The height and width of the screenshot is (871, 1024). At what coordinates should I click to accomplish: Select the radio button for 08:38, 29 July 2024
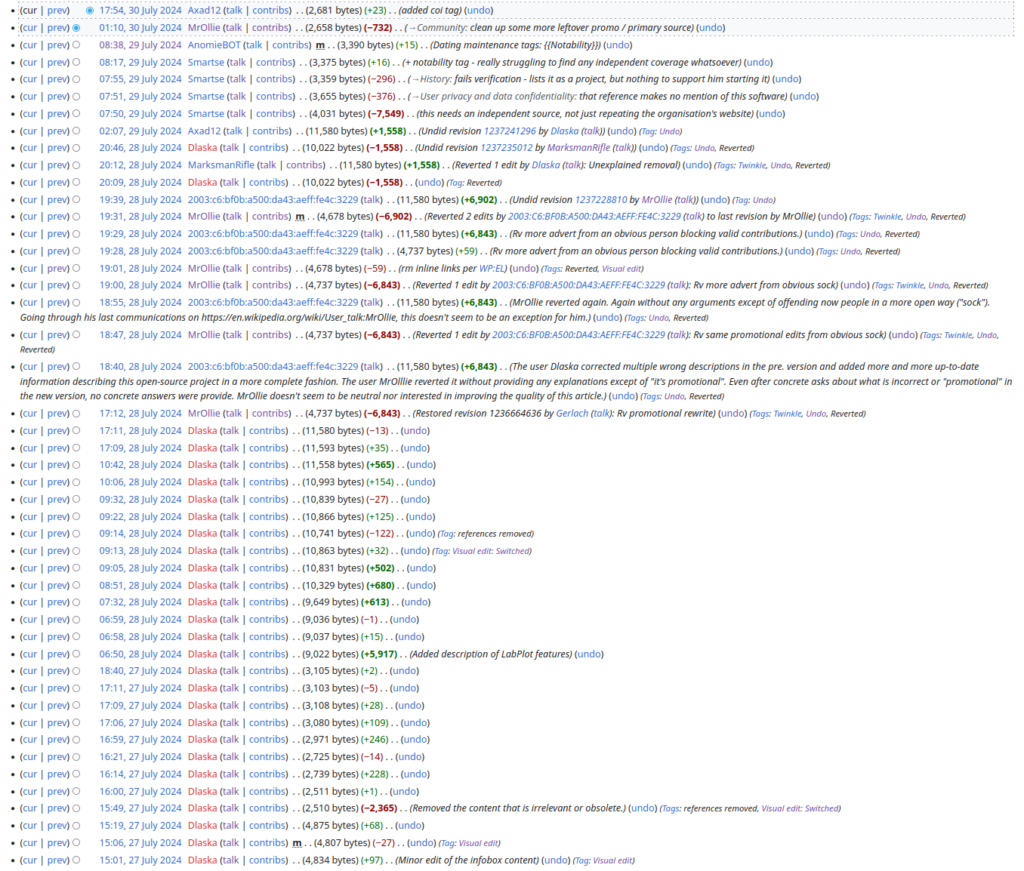coord(76,45)
